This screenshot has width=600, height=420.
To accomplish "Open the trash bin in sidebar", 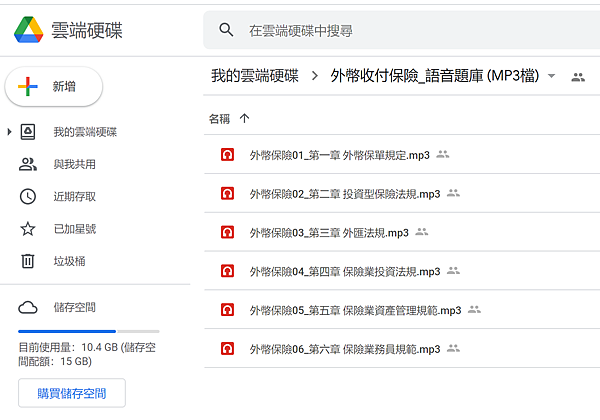I will (x=28, y=261).
